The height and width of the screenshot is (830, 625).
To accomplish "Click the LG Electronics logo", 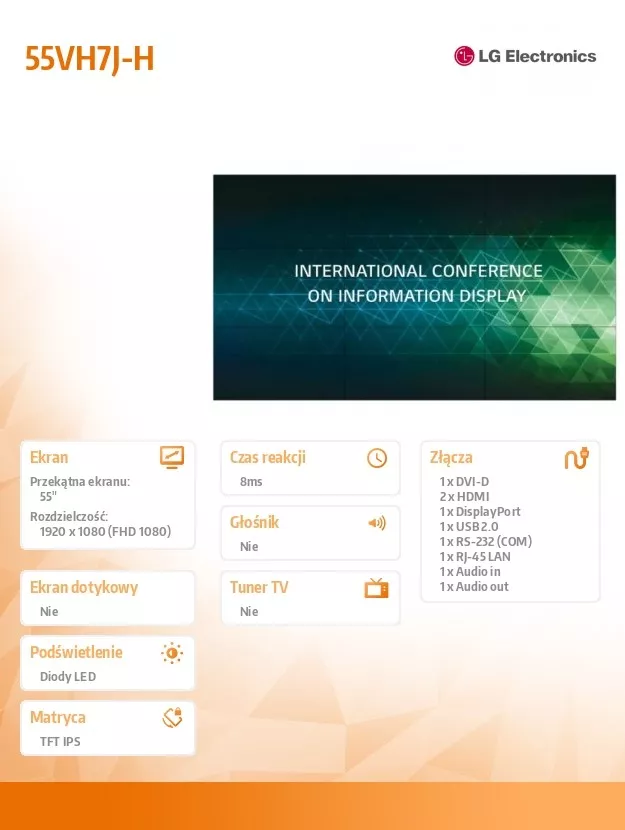I will click(x=525, y=56).
